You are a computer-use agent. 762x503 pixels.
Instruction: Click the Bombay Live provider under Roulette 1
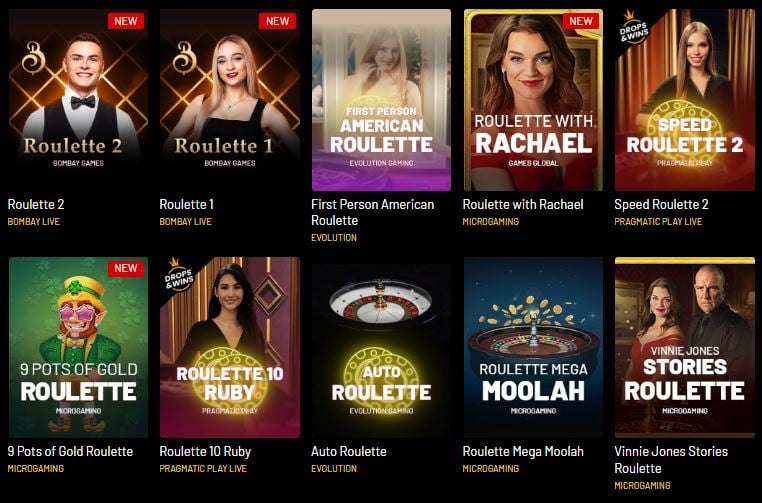click(186, 222)
